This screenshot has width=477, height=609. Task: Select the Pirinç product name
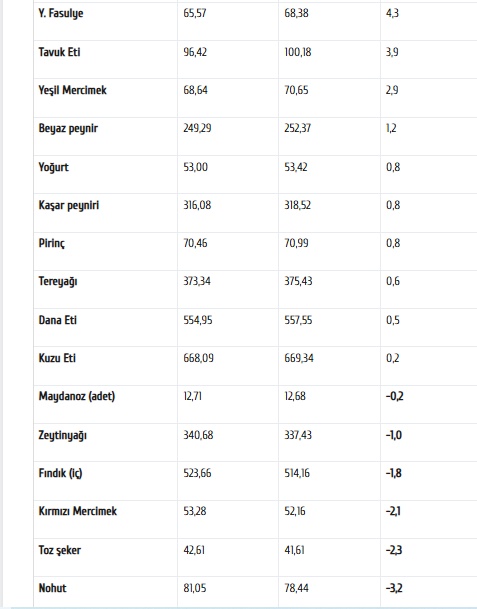point(52,244)
